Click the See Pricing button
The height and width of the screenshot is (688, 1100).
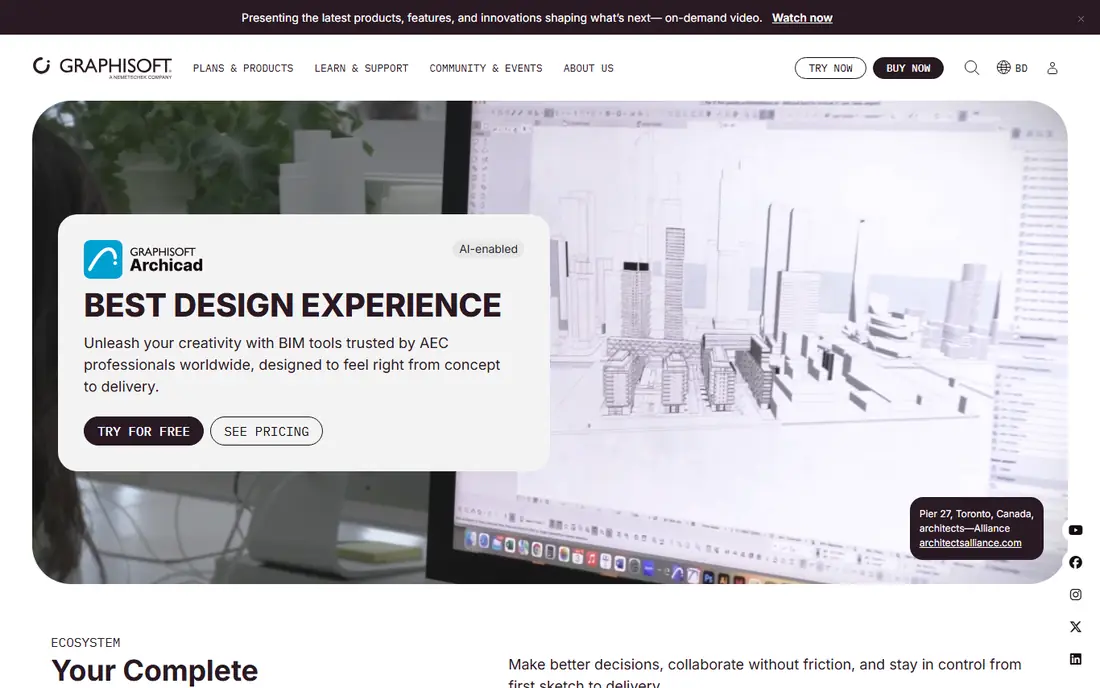(x=266, y=431)
